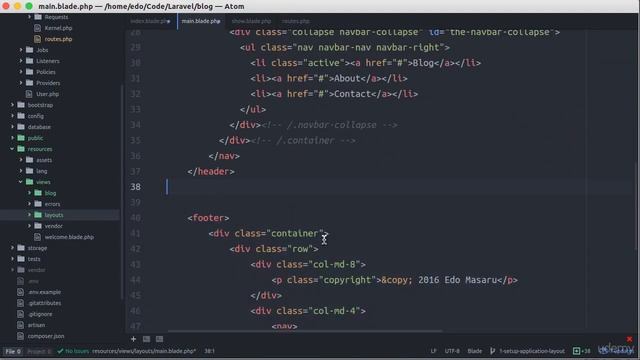
Task: Expand the vendor folder inside views
Action: [x=29, y=226]
